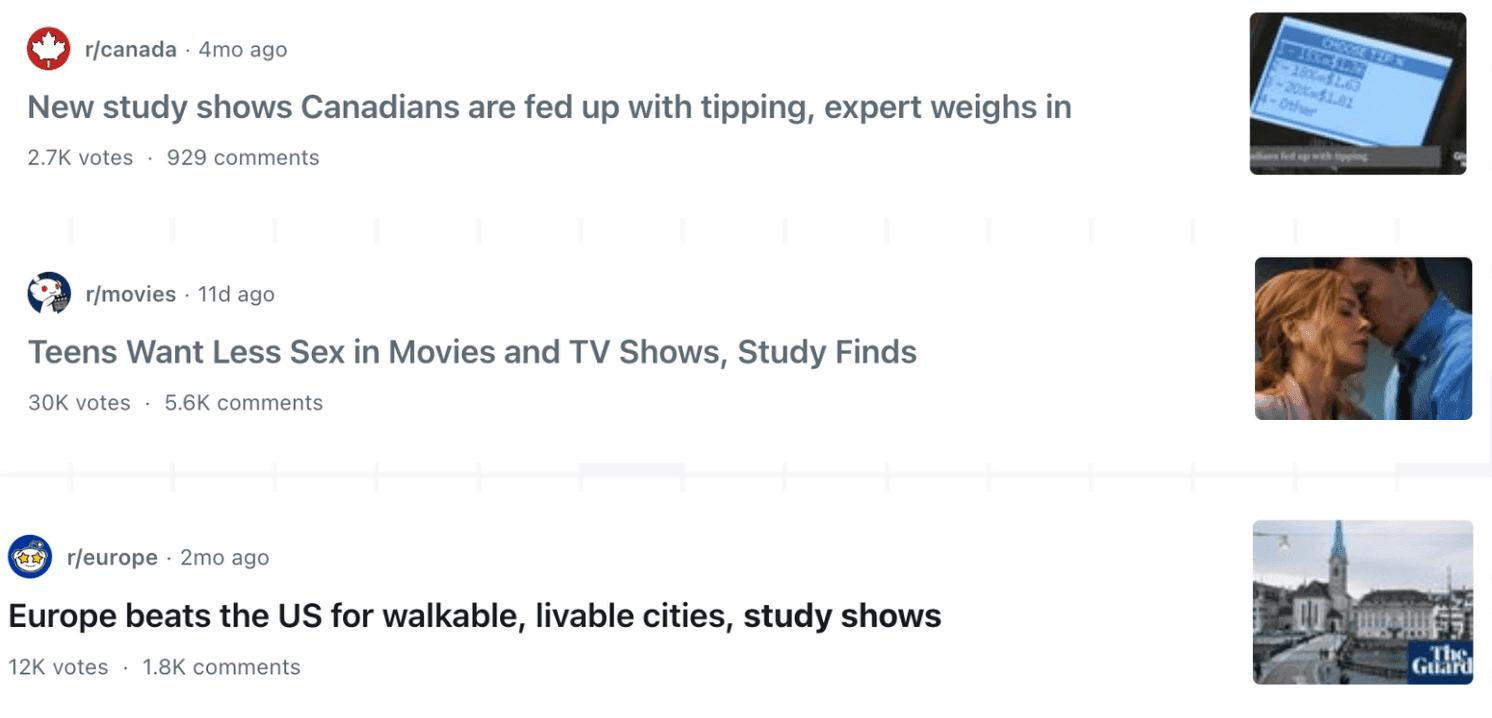Open the Teens Want Less Sex post title
This screenshot has height=718, width=1492.
(472, 352)
